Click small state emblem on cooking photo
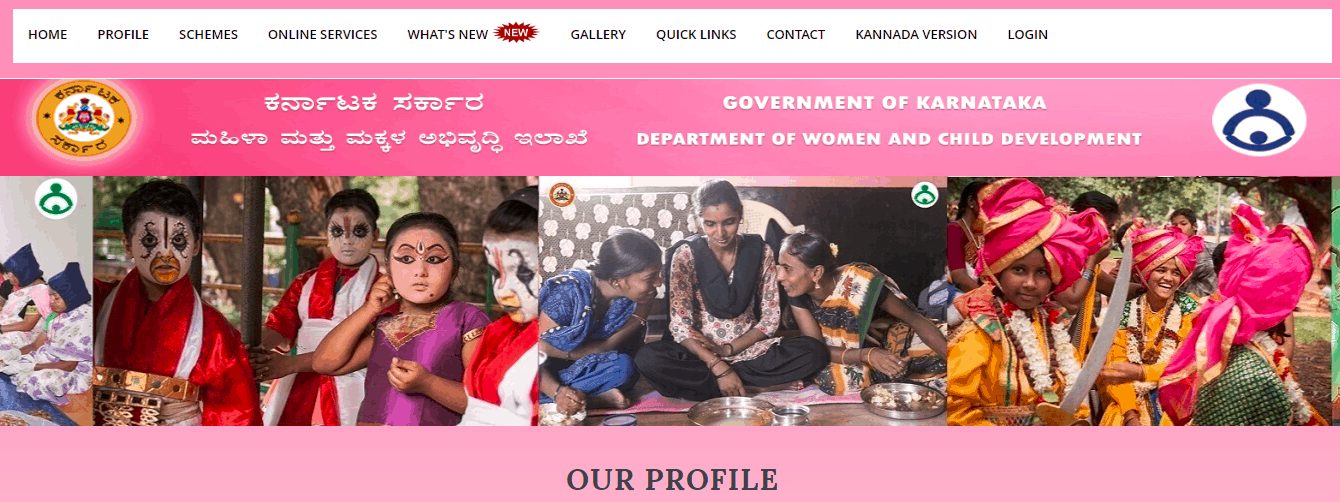Image resolution: width=1340 pixels, height=502 pixels. (x=562, y=194)
